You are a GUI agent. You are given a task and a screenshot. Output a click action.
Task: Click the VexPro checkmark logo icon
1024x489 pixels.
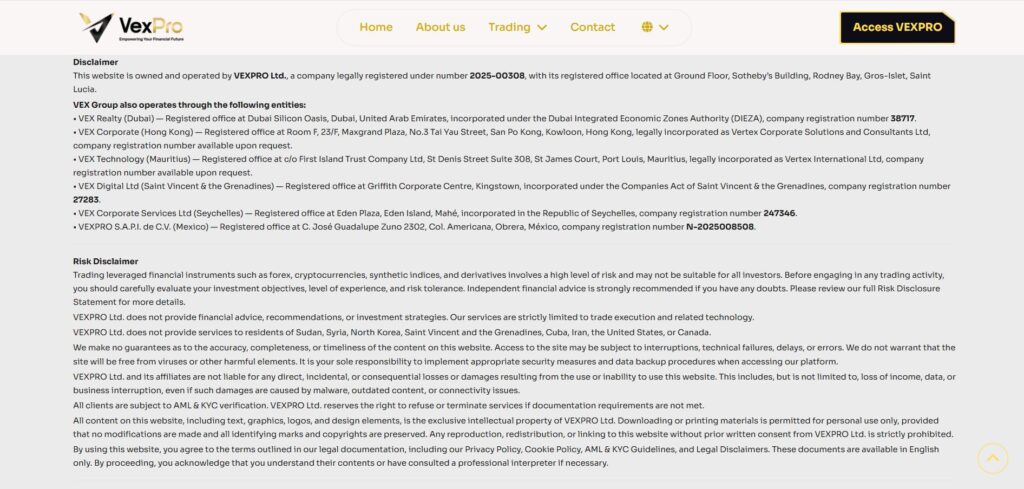(96, 27)
